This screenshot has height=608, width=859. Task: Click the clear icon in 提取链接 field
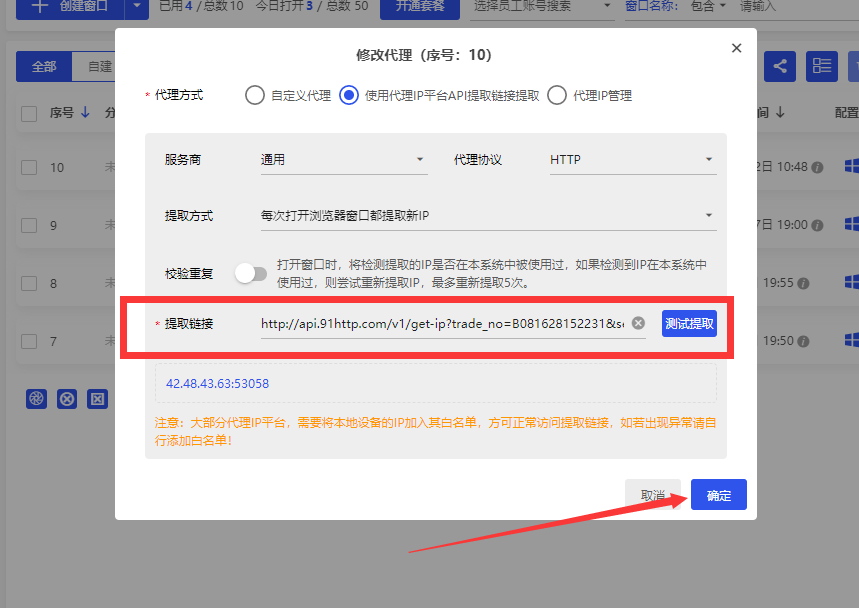tap(638, 323)
